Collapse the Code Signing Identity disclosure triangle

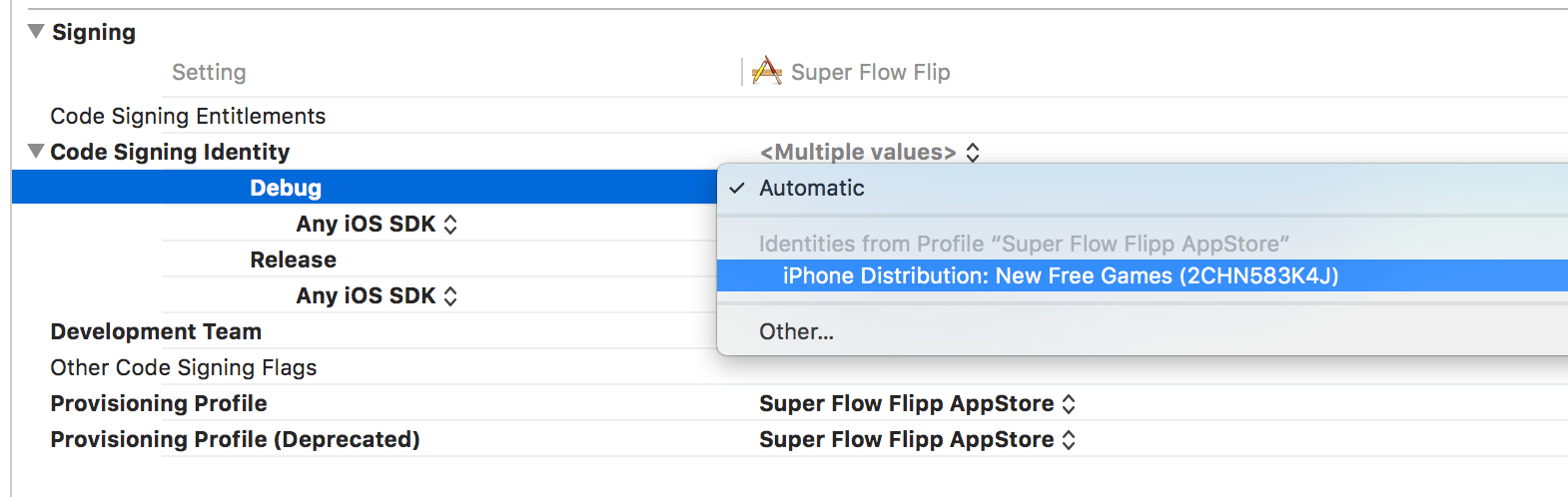coord(36,152)
